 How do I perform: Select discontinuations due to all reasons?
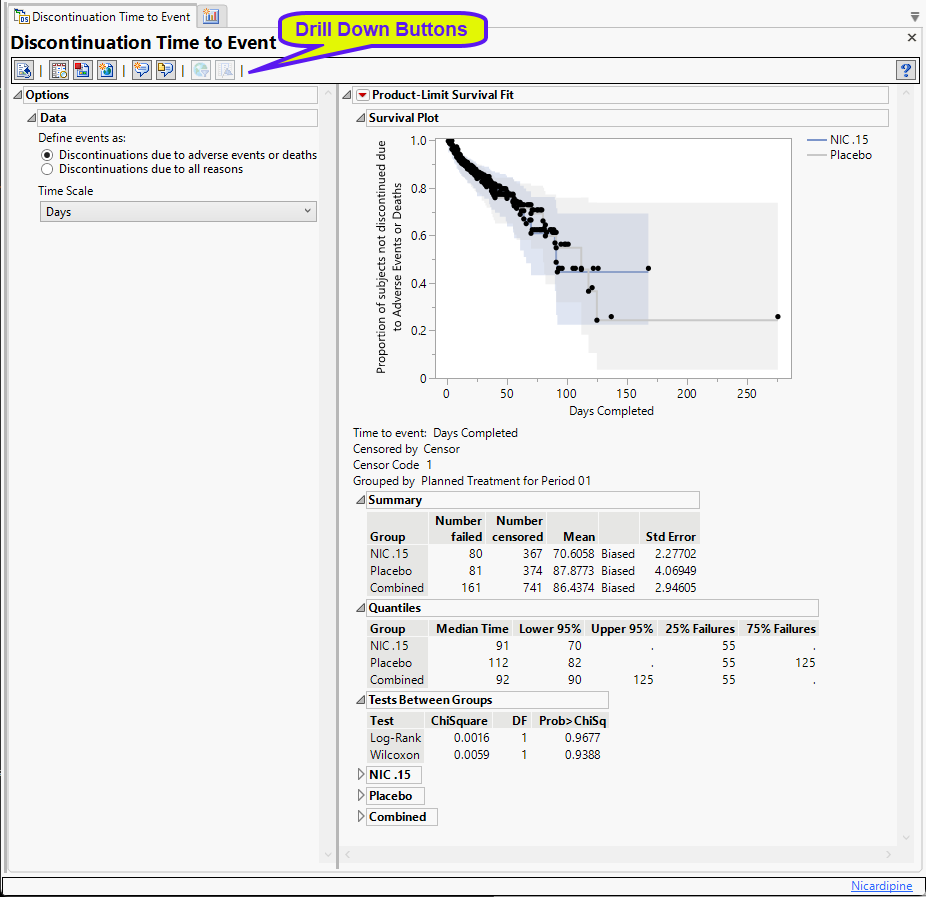point(47,169)
